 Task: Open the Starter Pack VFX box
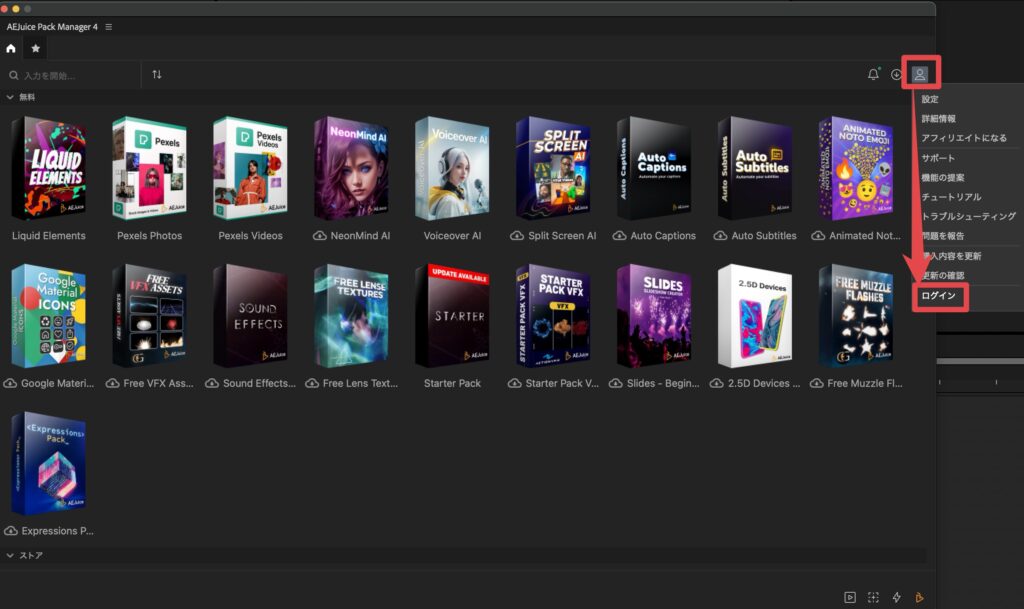pos(553,316)
